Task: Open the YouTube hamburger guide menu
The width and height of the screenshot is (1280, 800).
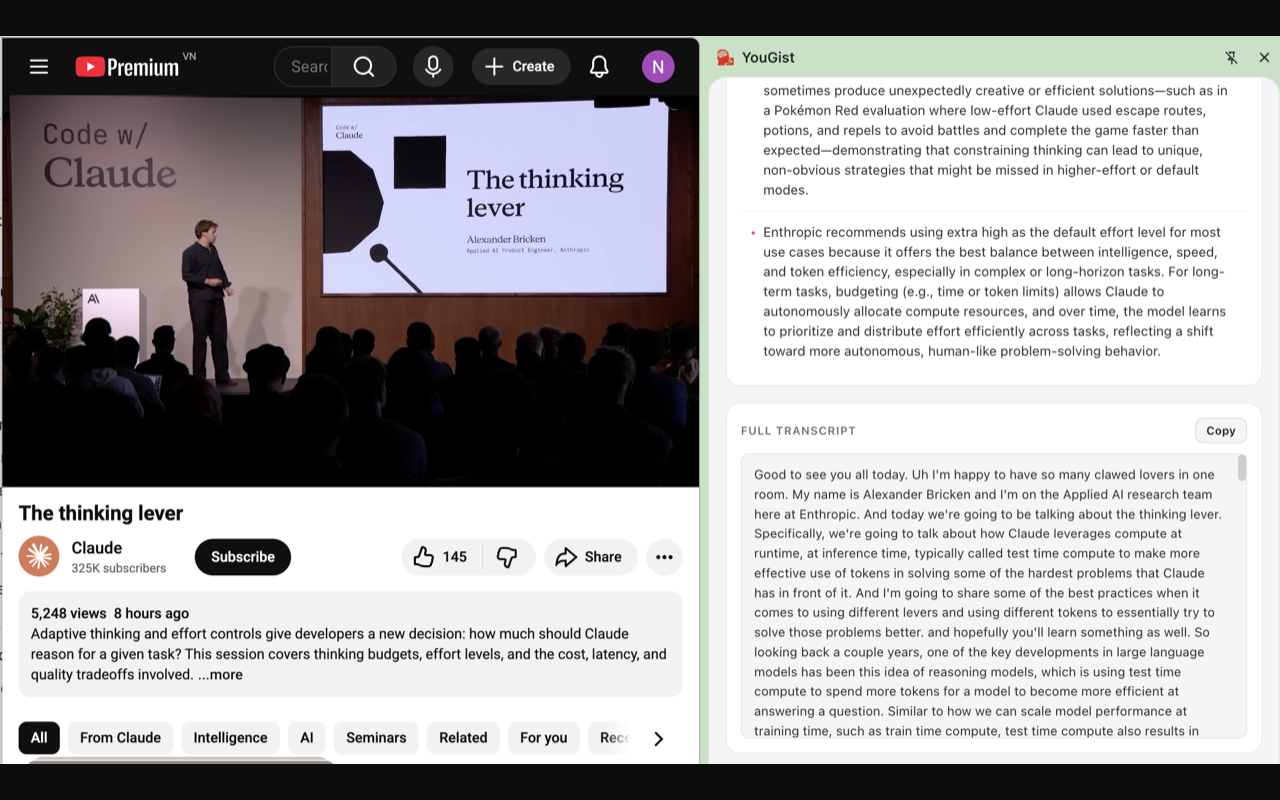Action: pos(39,67)
